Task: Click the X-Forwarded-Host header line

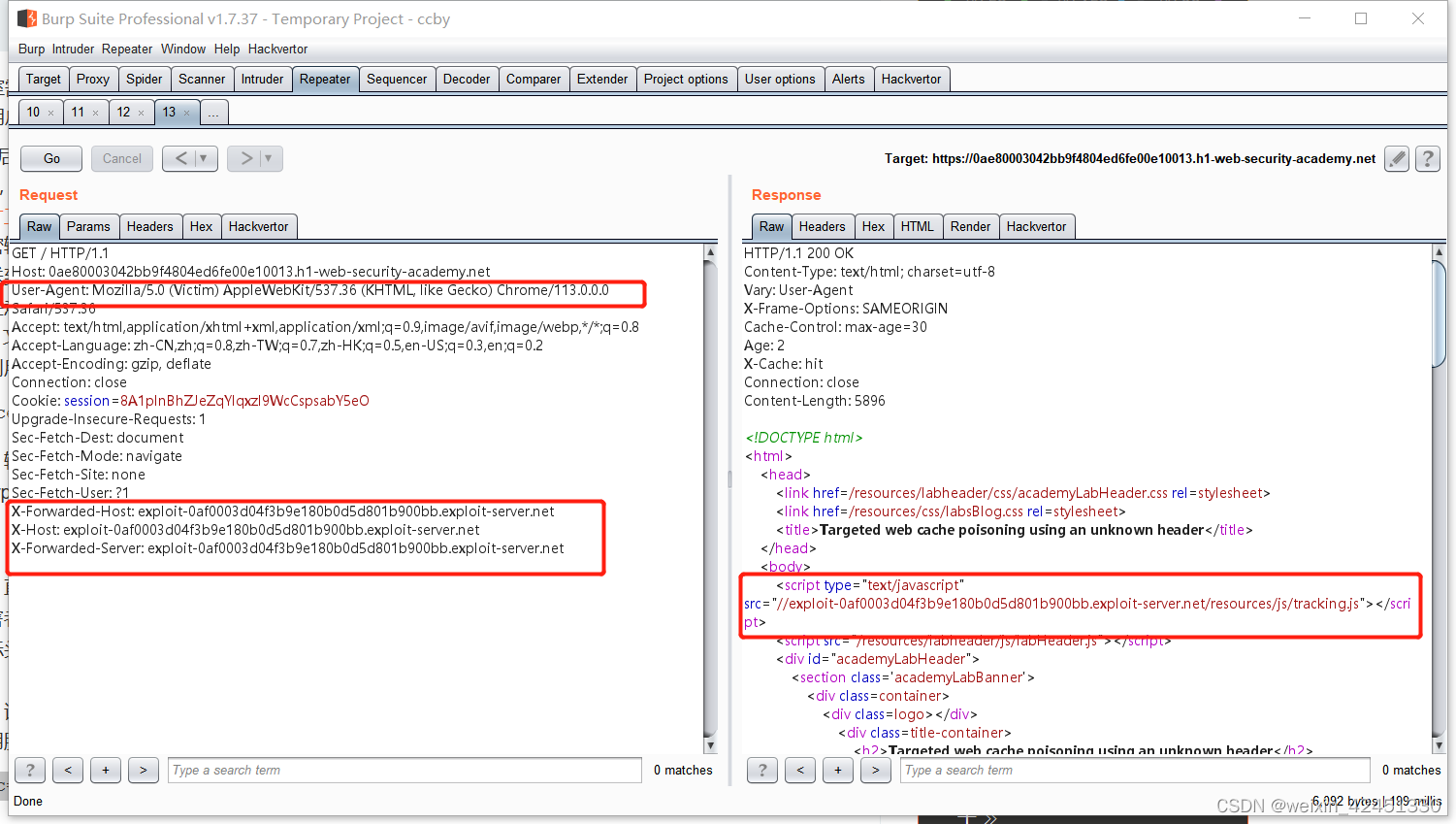Action: pyautogui.click(x=283, y=511)
